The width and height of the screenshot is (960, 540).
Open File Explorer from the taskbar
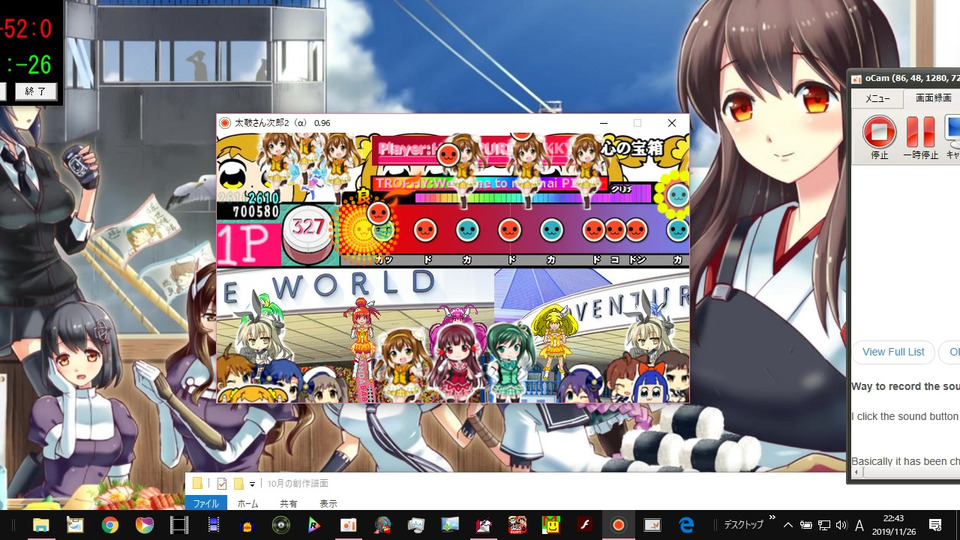41,525
